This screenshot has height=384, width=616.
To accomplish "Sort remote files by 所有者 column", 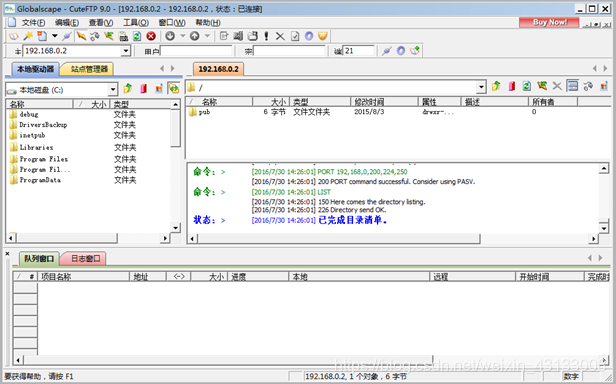I will 553,102.
